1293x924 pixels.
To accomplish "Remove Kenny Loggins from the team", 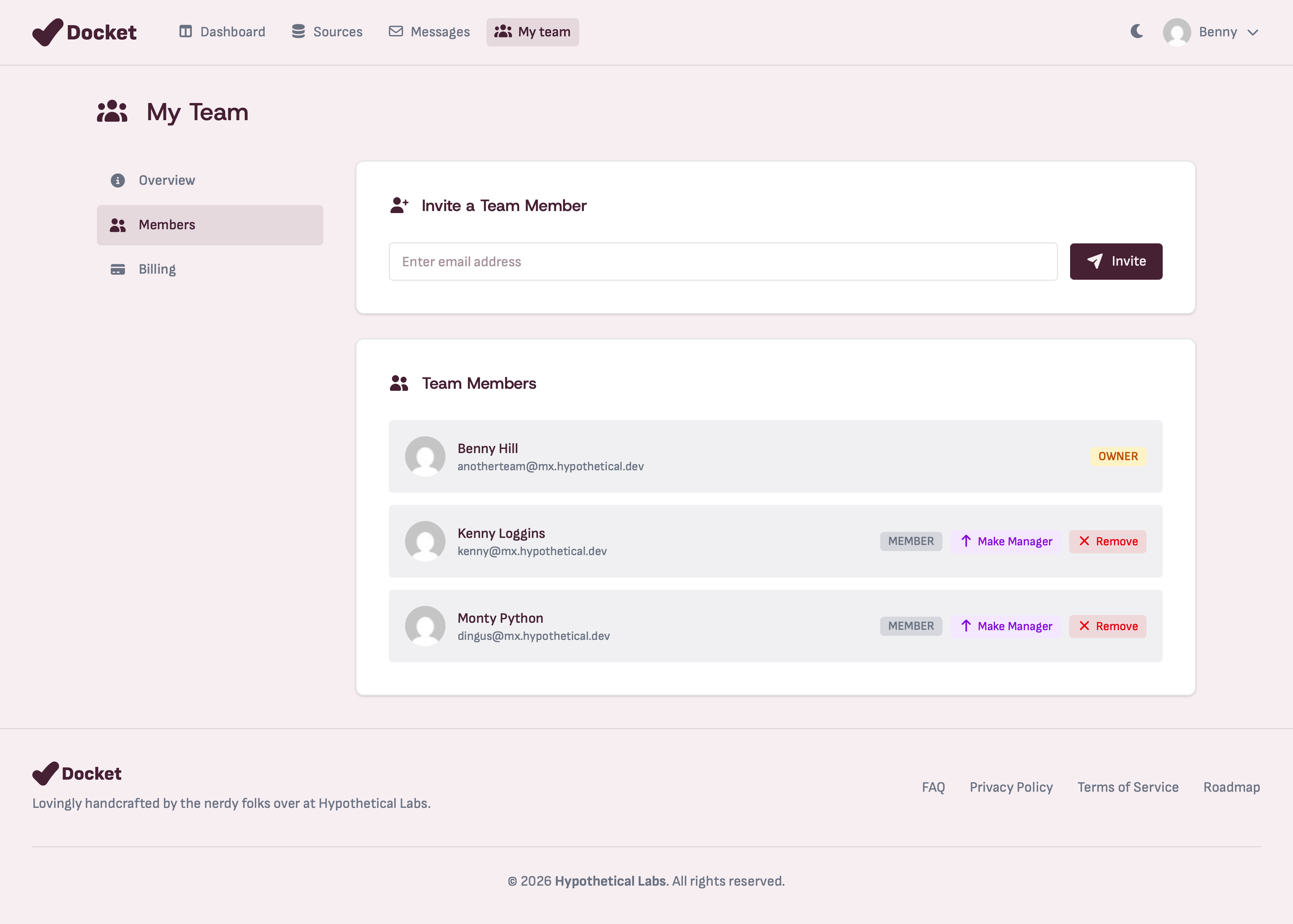I will [1107, 541].
